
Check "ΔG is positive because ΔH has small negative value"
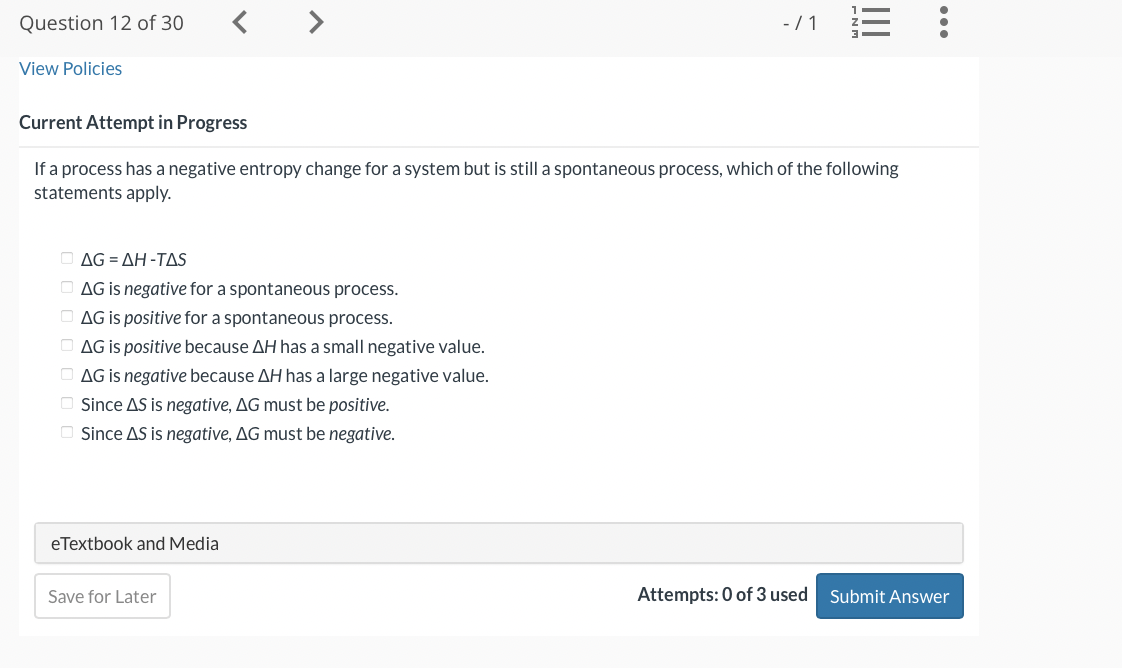pos(66,345)
